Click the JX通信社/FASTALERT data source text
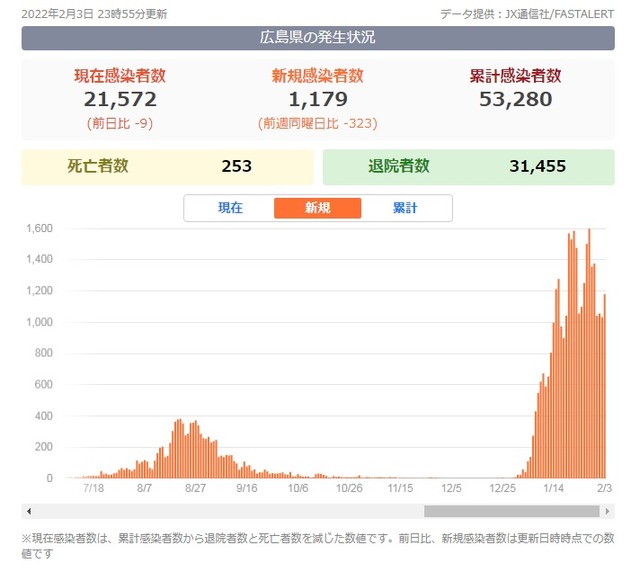 [x=559, y=14]
